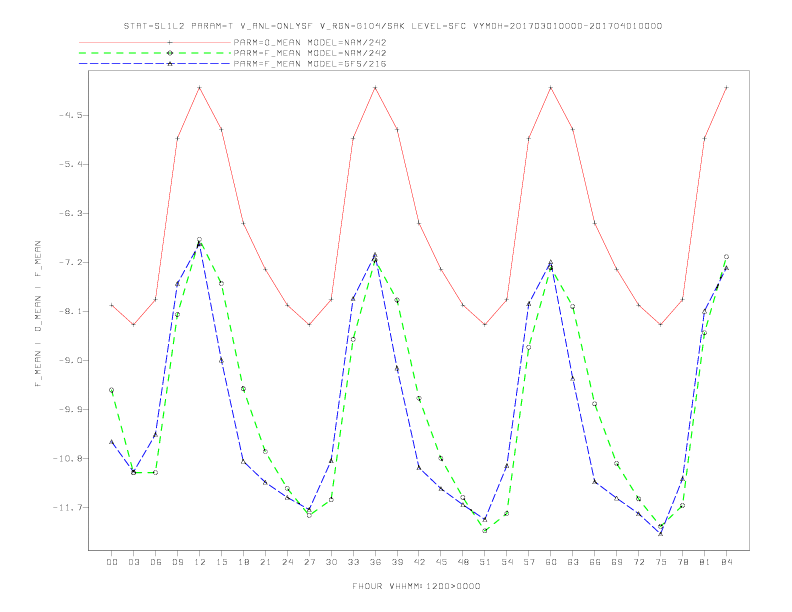Click the vertical y-axis label F_MEAN | O_MEAN | F_MEAN
This screenshot has width=792, height=612.
(38, 314)
